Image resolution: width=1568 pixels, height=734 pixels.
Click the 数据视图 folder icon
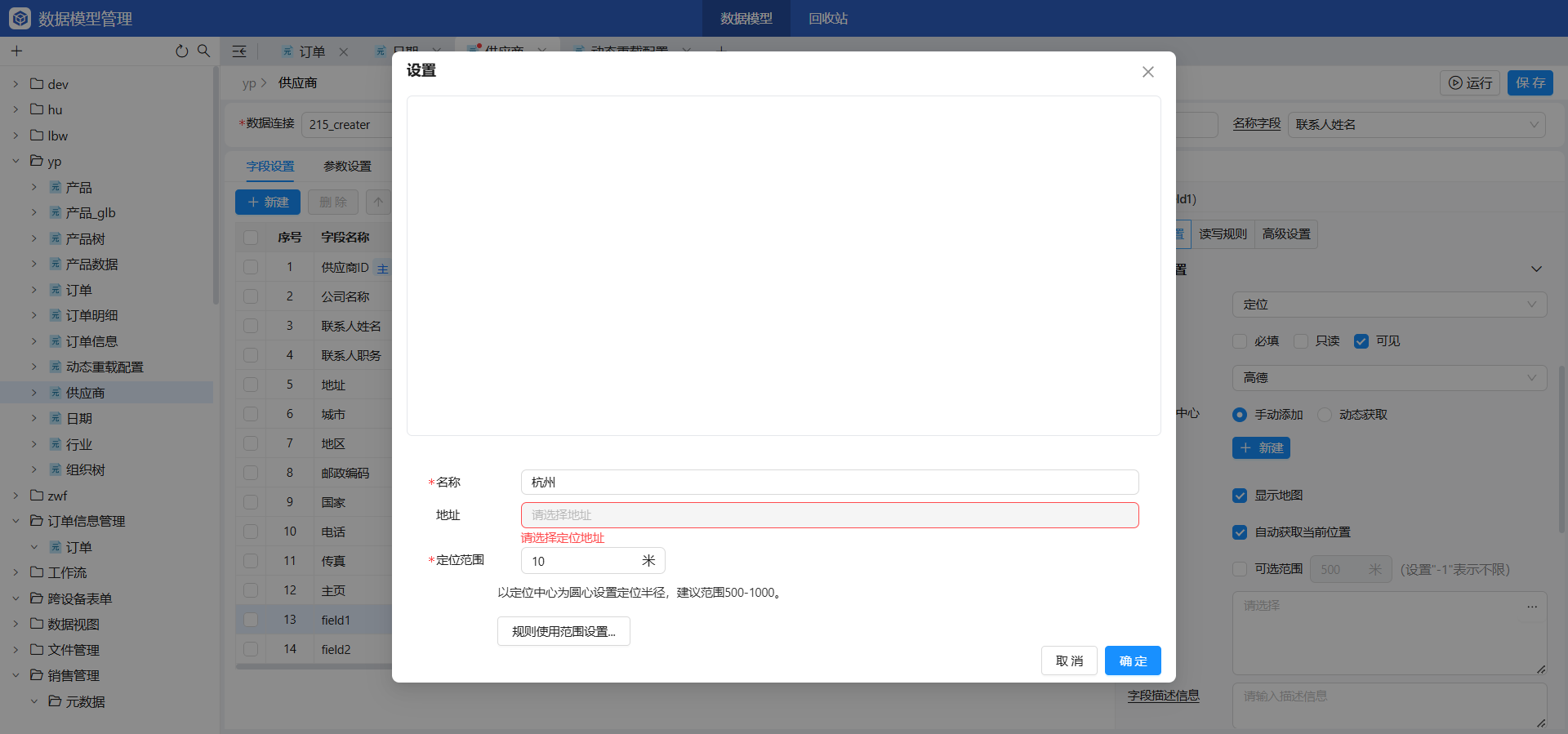pyautogui.click(x=37, y=624)
